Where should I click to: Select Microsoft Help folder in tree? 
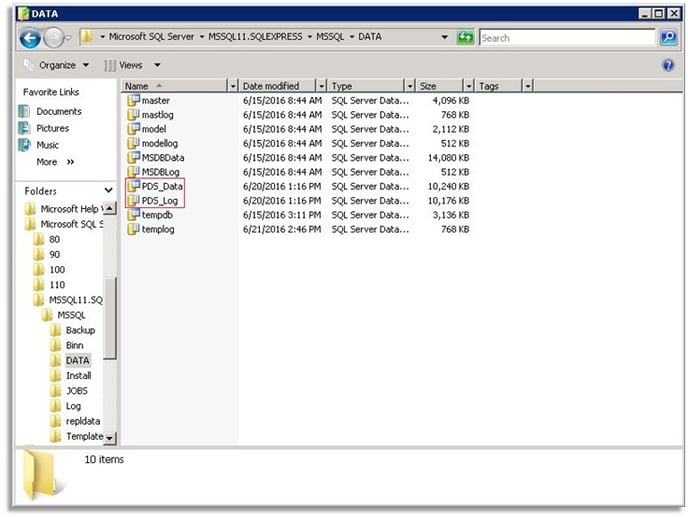[72, 209]
